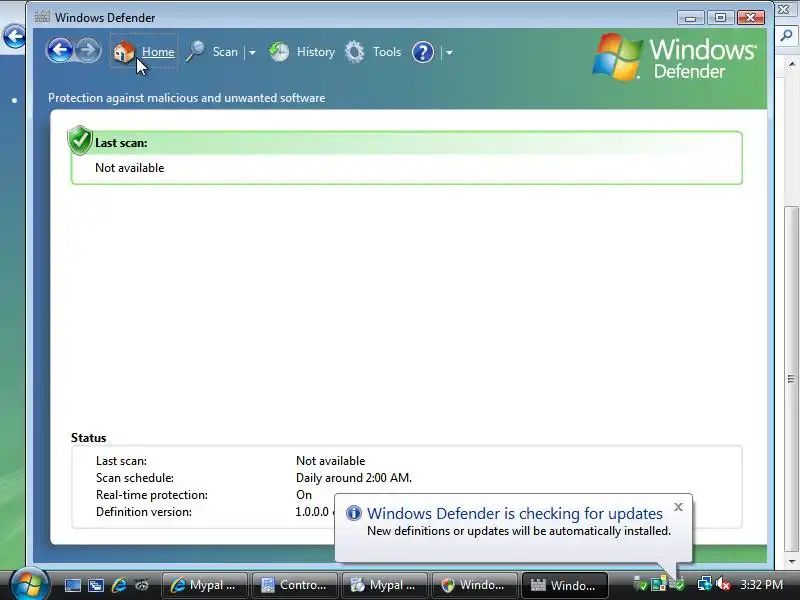The width and height of the screenshot is (800, 600).
Task: Click the green shield status icon
Action: tap(80, 140)
